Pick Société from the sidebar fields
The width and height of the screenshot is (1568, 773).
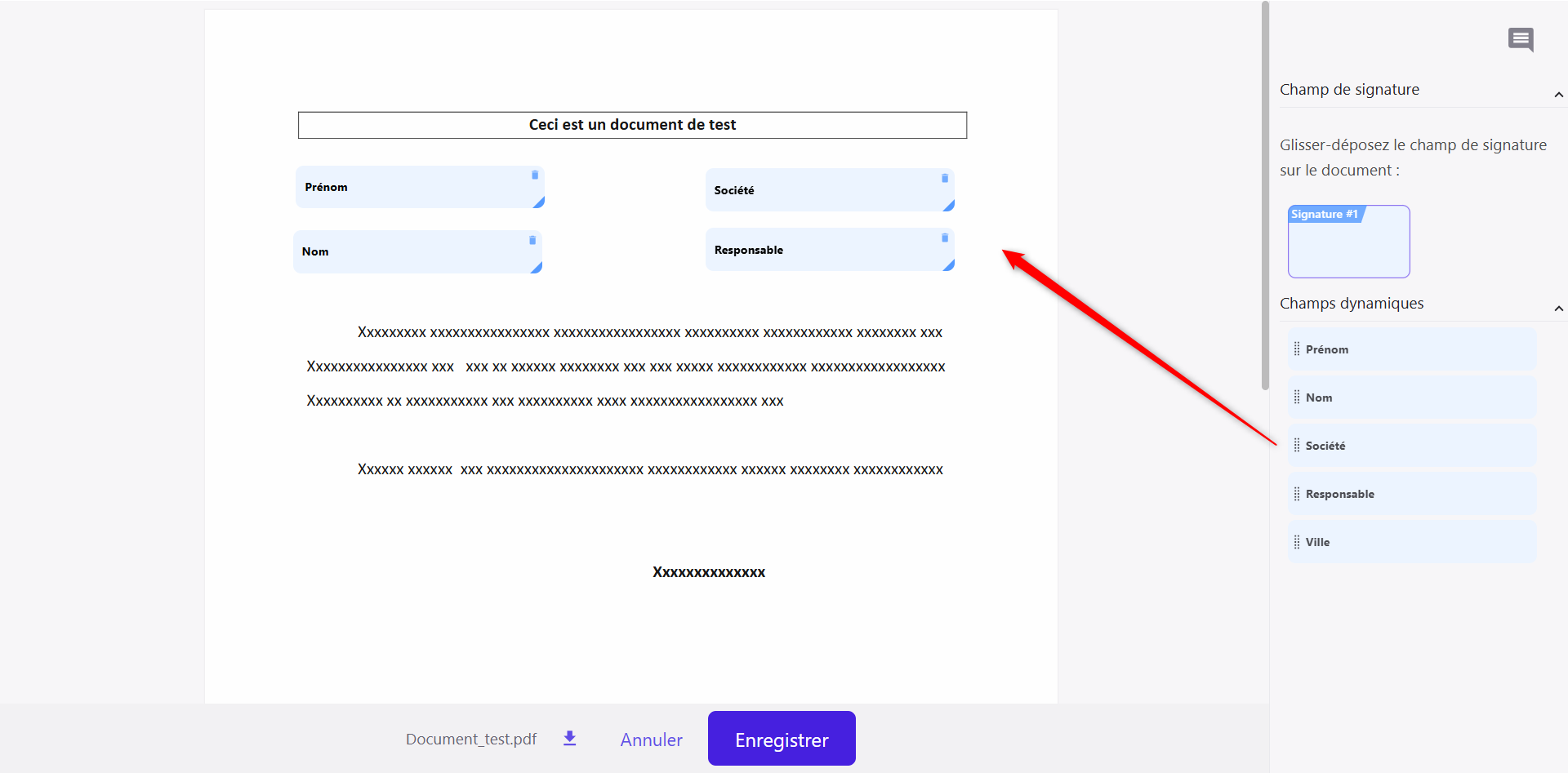click(1412, 446)
